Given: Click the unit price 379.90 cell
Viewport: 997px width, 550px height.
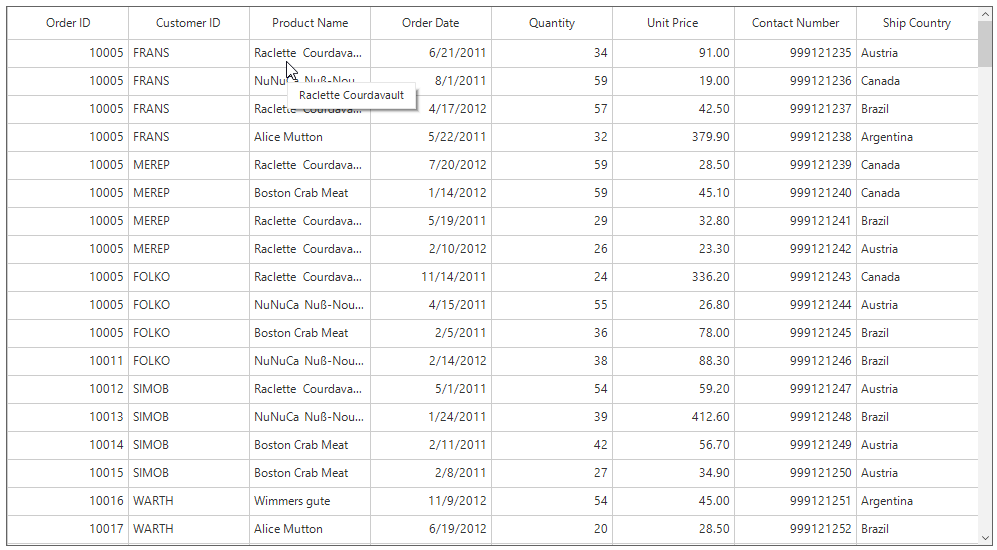Looking at the screenshot, I should (x=673, y=137).
